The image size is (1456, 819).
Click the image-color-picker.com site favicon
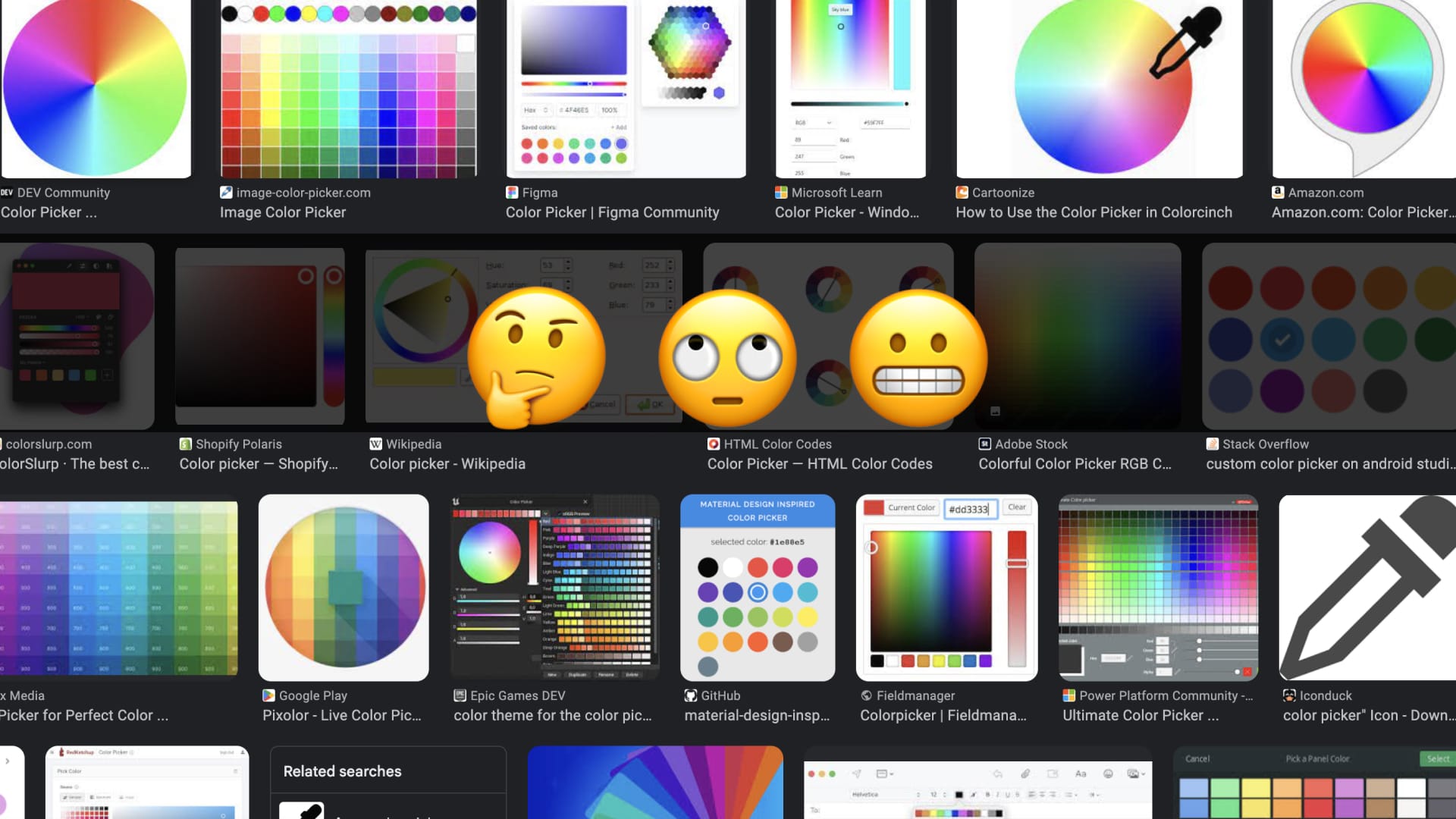226,193
